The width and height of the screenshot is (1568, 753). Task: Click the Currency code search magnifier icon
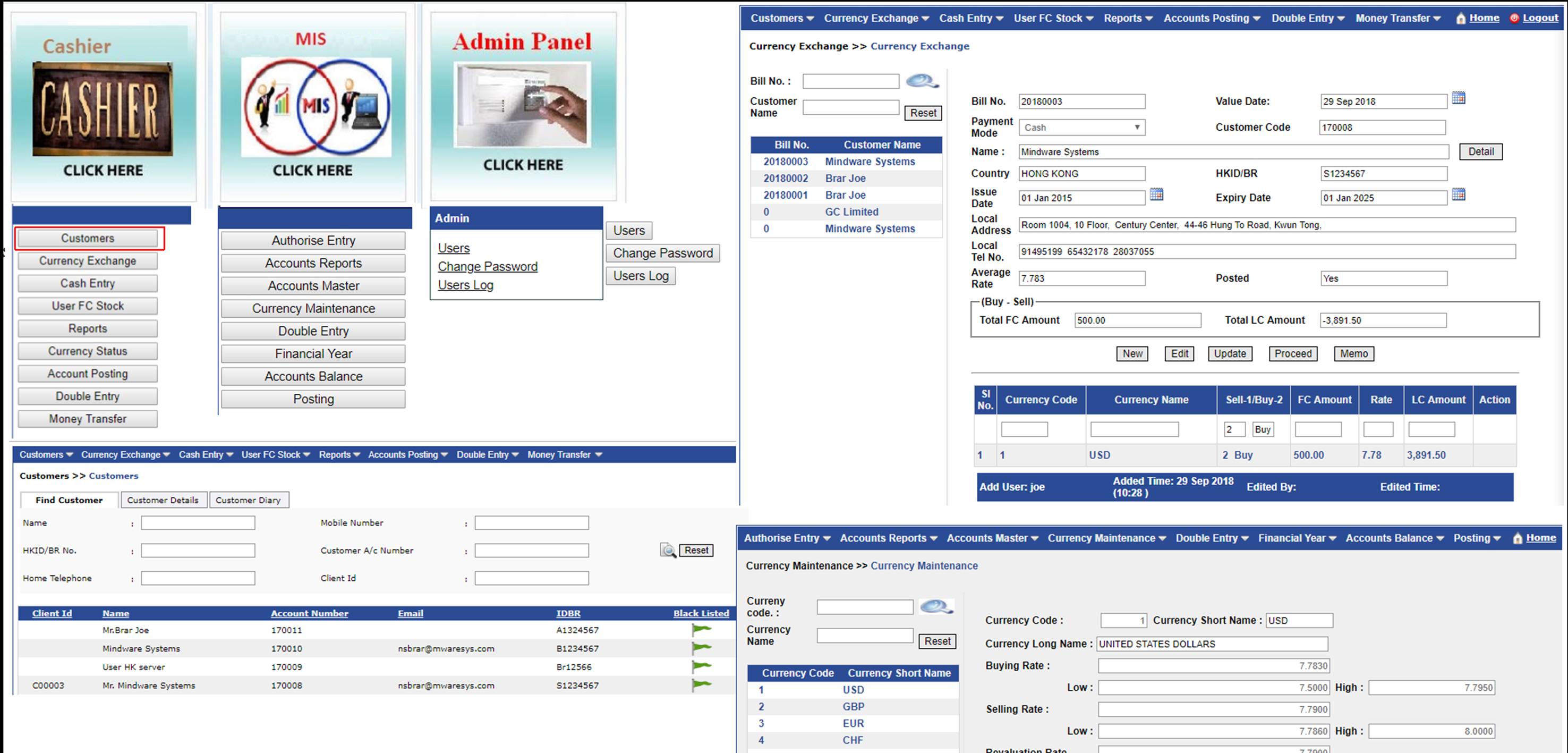point(935,606)
